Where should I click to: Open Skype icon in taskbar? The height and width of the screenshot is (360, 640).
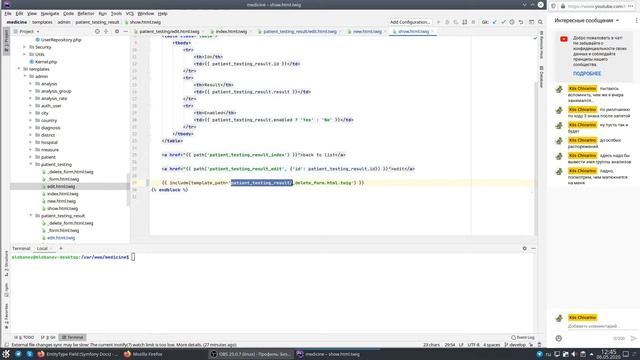(x=30, y=354)
